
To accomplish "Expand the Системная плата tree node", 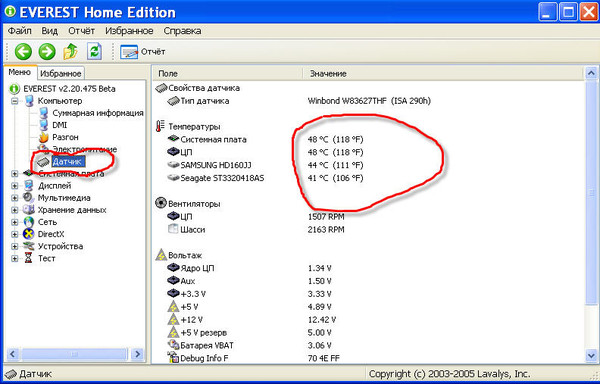I will (x=15, y=174).
